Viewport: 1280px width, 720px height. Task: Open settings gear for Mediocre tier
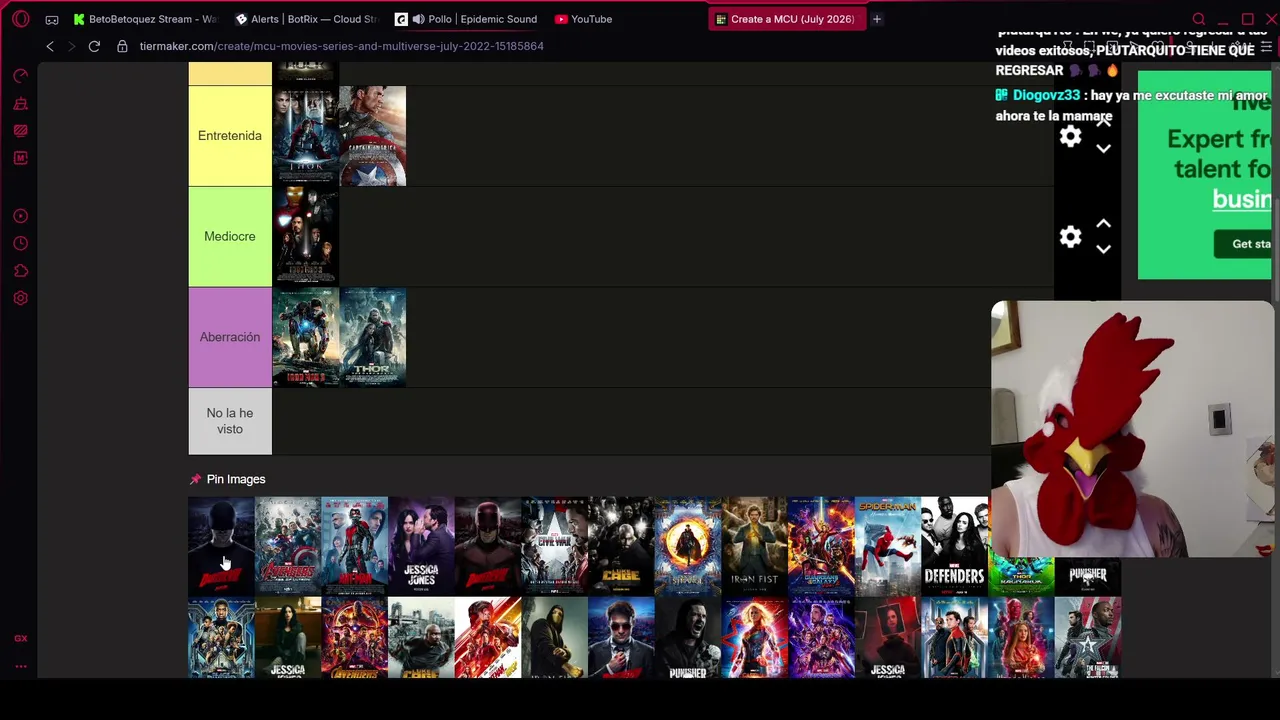1070,237
